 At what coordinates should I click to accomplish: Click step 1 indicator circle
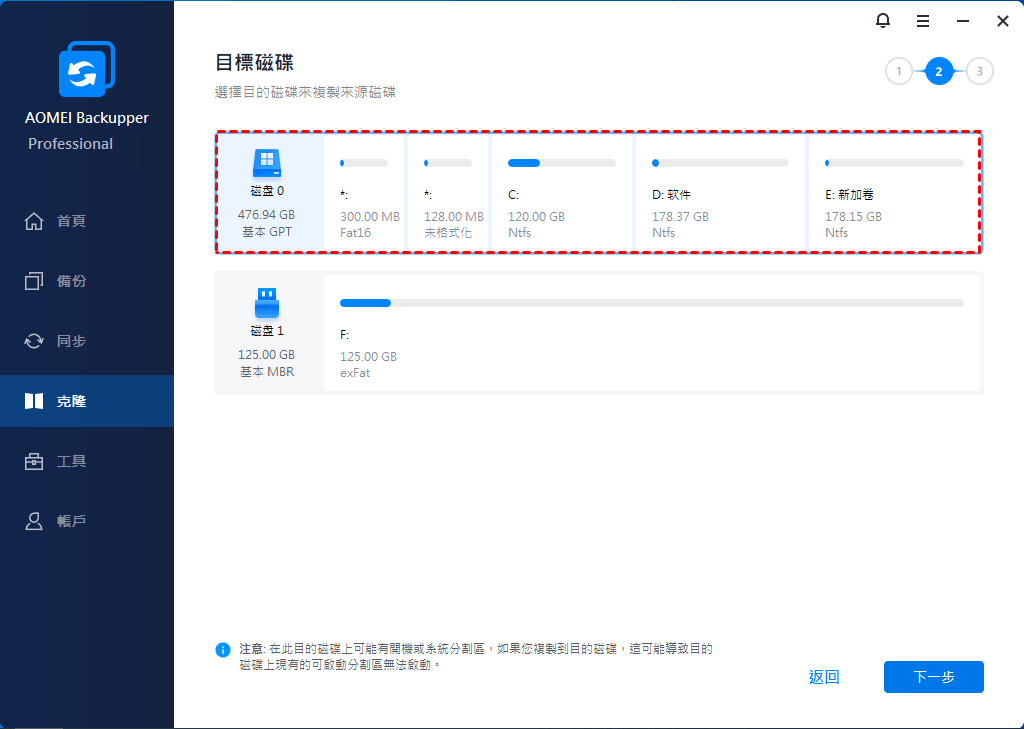point(899,71)
